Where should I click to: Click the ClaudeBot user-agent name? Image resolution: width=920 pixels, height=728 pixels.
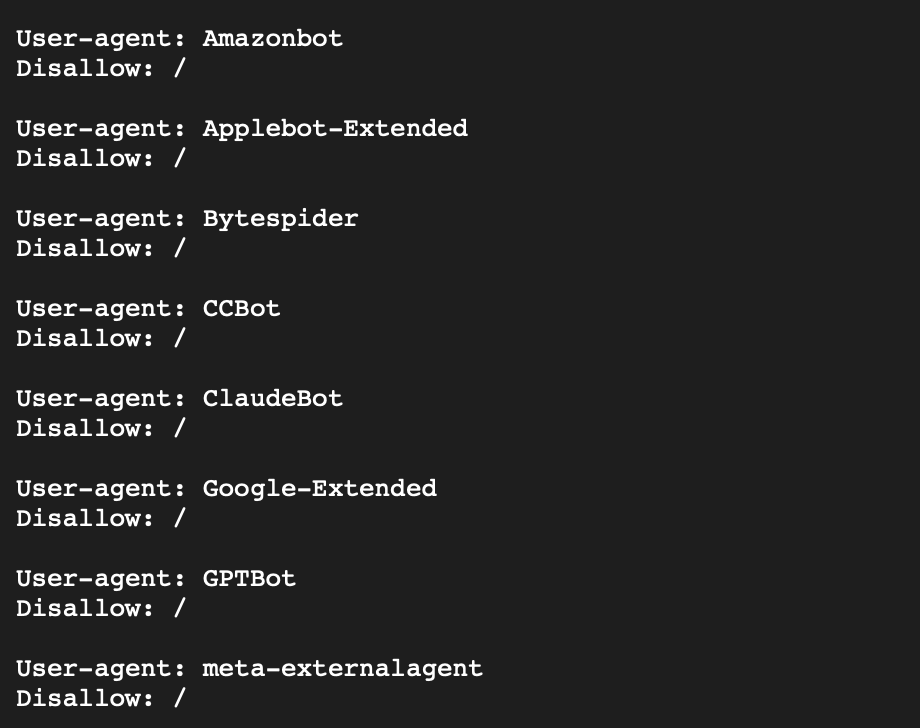[x=272, y=399]
